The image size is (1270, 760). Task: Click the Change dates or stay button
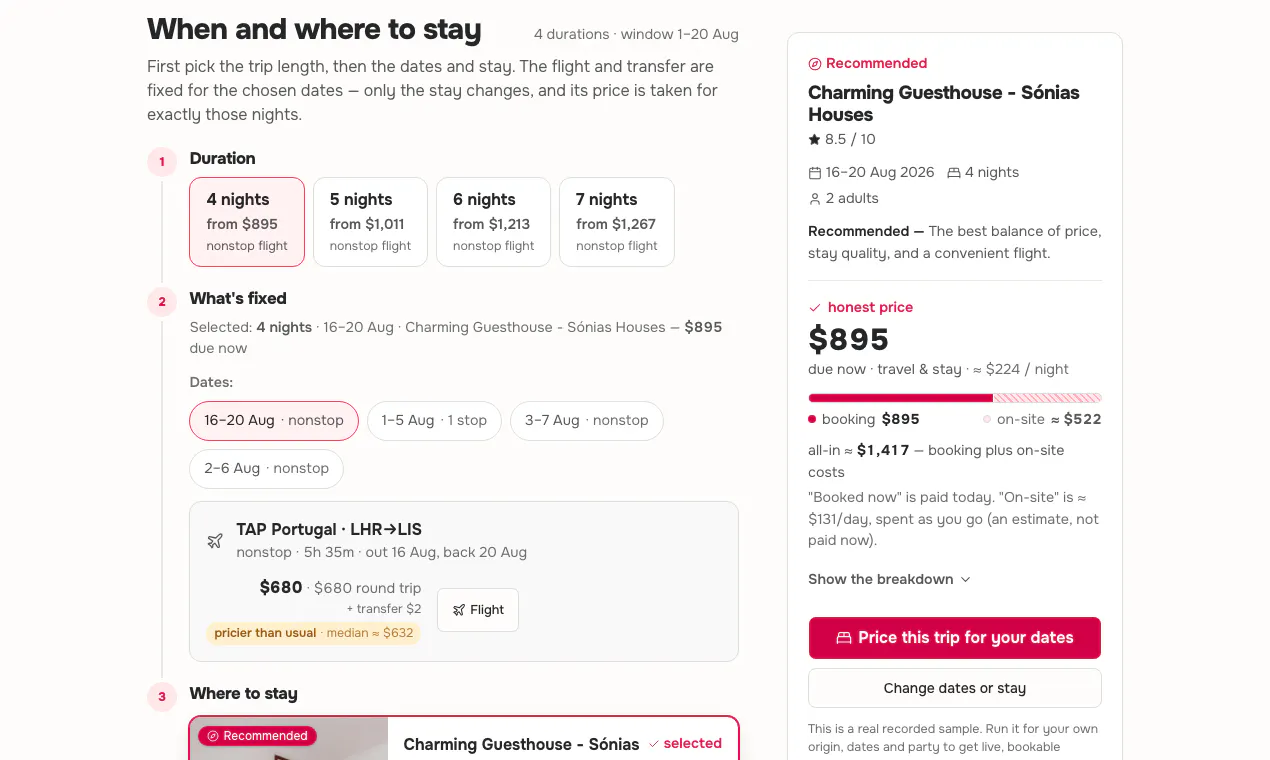click(955, 688)
